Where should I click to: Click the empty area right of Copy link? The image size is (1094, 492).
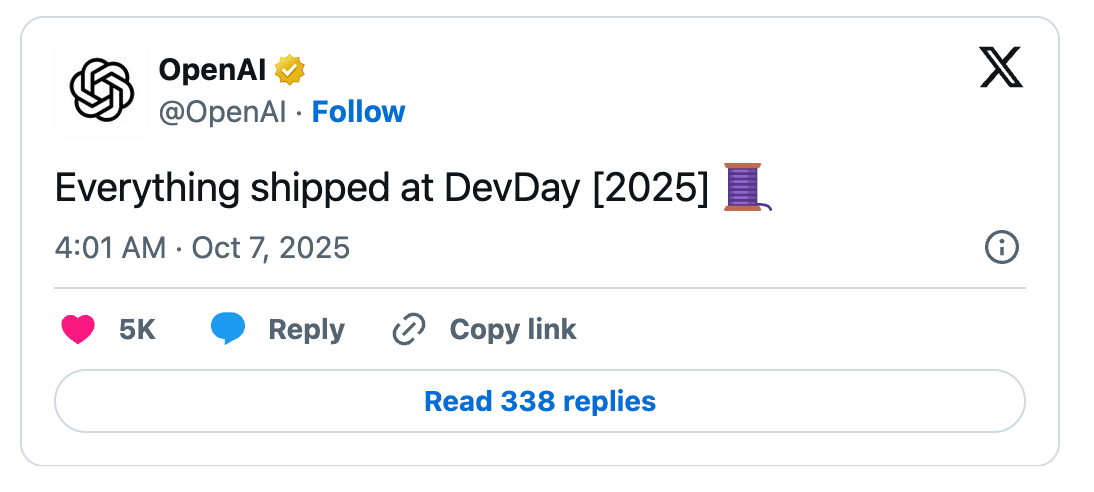click(x=800, y=329)
